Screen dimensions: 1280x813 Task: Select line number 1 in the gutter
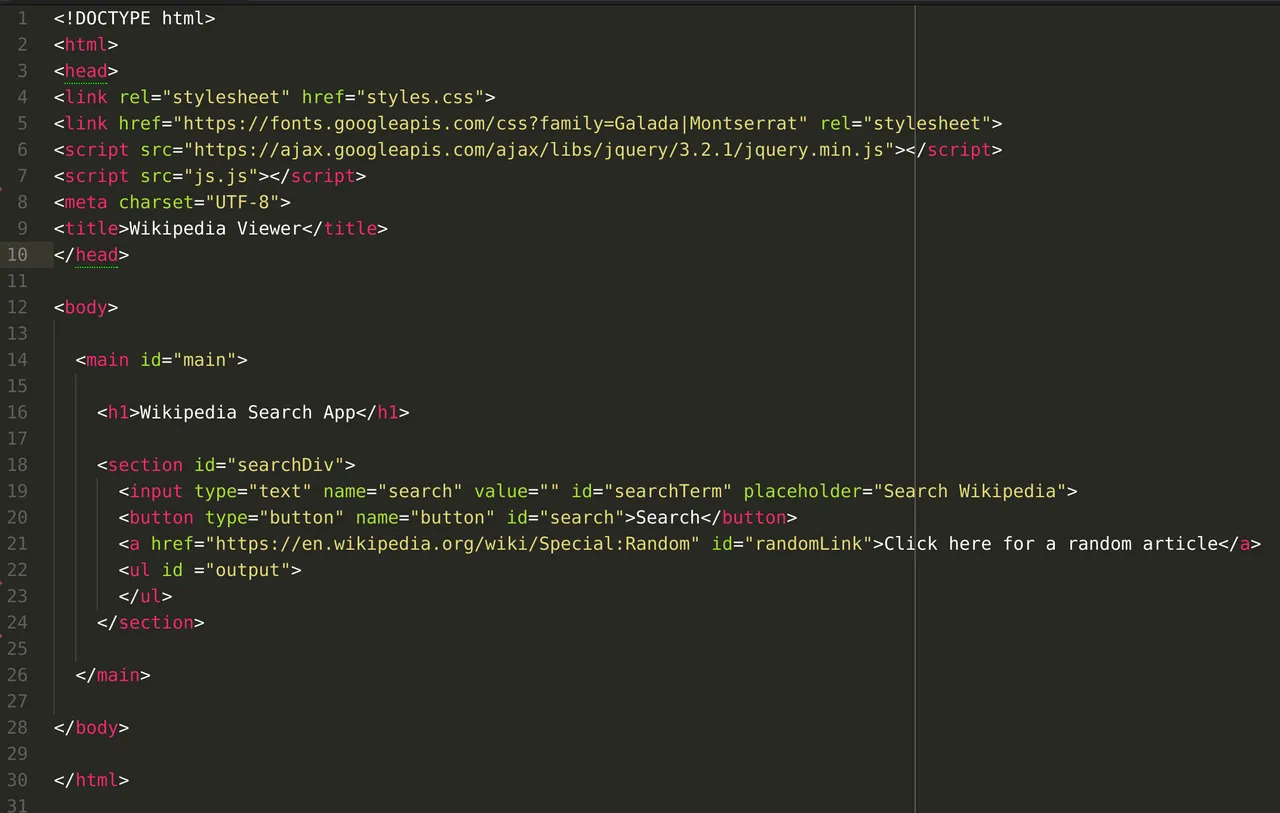coord(23,18)
